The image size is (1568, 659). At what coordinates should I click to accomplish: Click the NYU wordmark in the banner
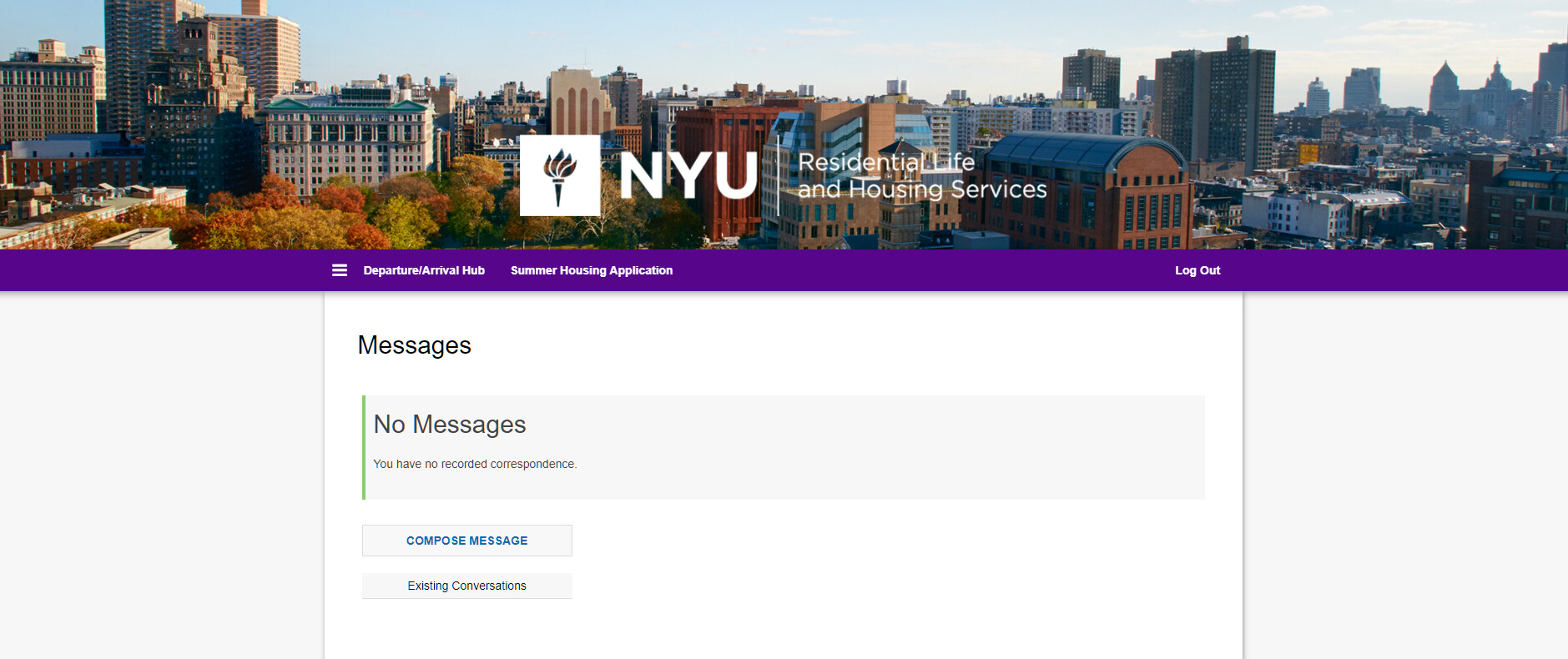coord(688,176)
